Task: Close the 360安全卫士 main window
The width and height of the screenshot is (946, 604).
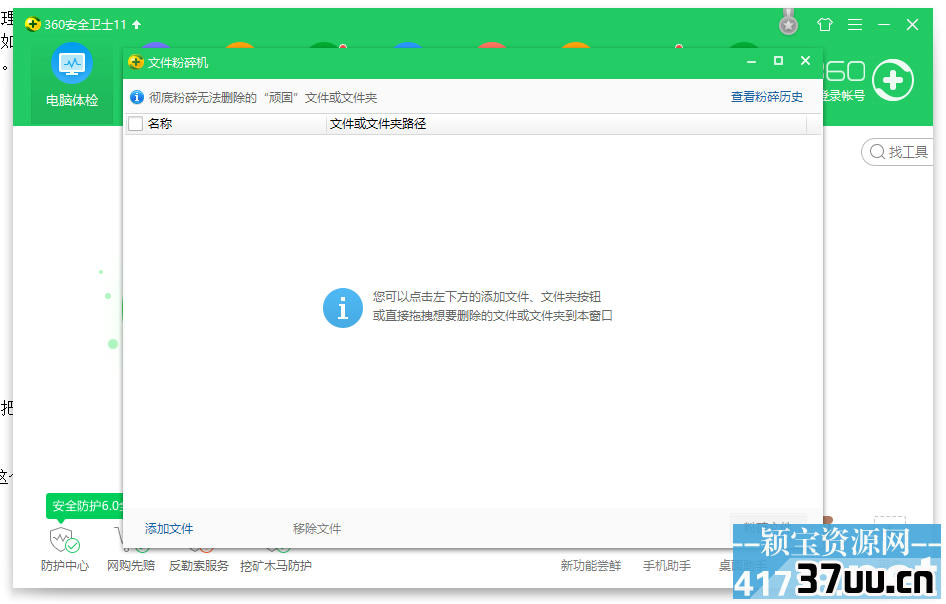Action: [x=912, y=25]
